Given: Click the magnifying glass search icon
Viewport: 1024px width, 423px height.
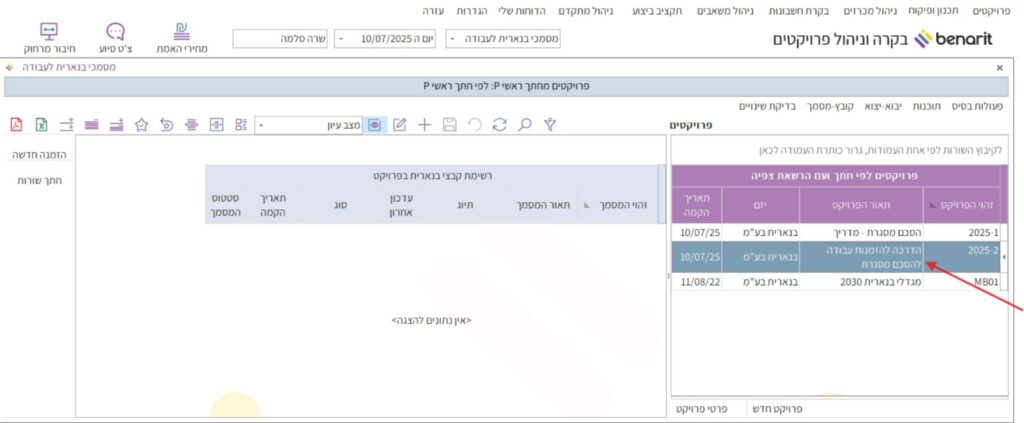Looking at the screenshot, I should tap(524, 125).
